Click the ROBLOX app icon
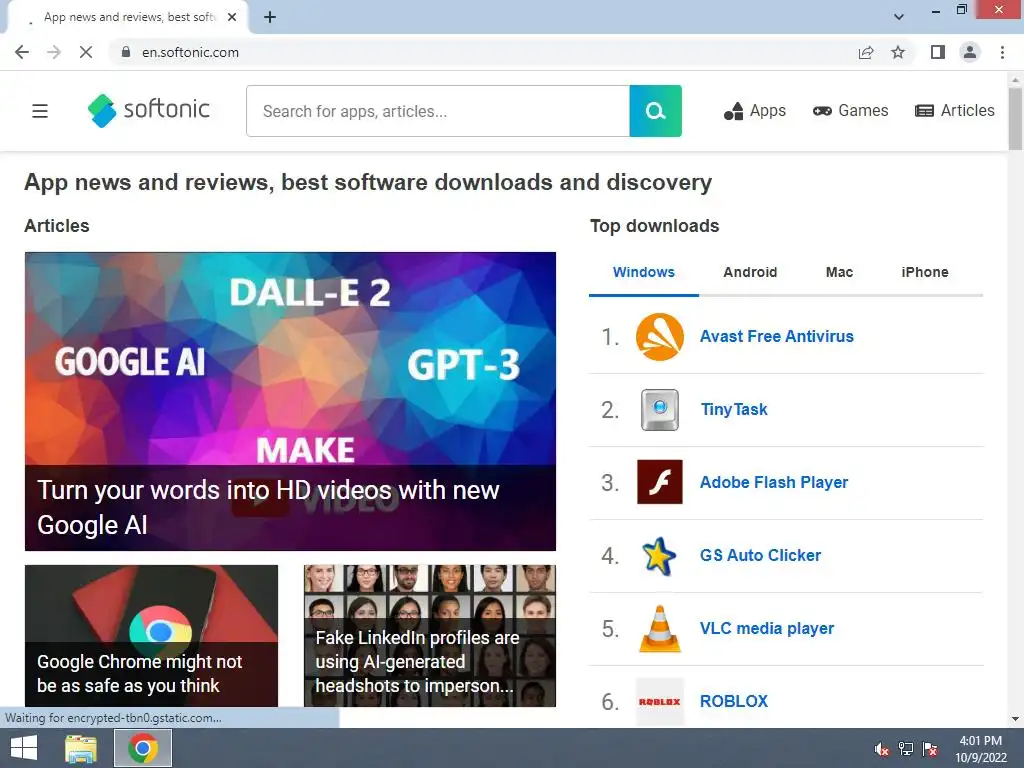This screenshot has width=1024, height=768. pos(660,701)
